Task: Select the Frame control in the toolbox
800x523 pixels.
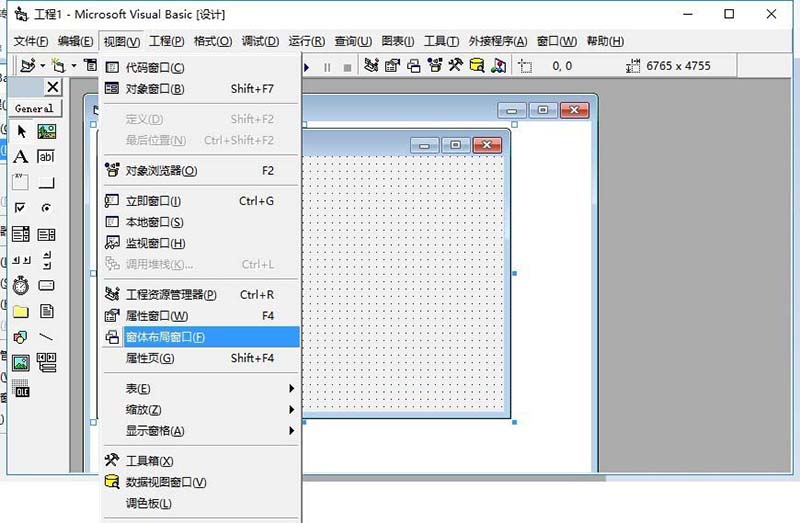Action: click(x=21, y=182)
